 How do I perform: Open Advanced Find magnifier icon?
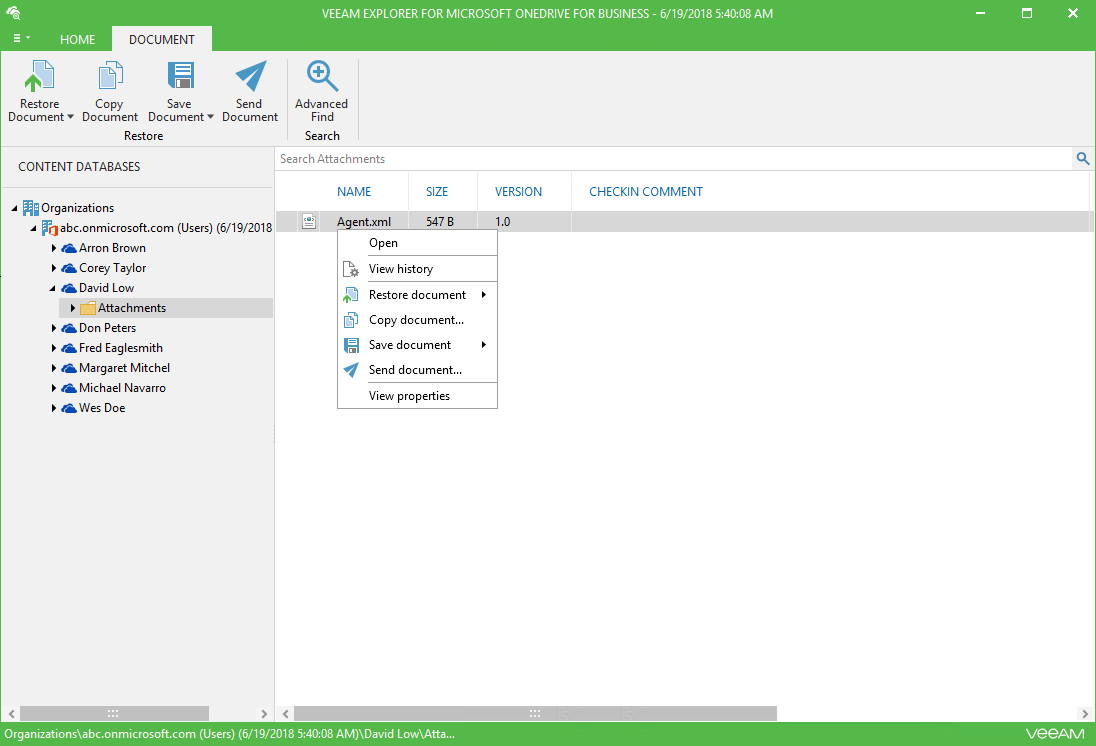pos(322,76)
